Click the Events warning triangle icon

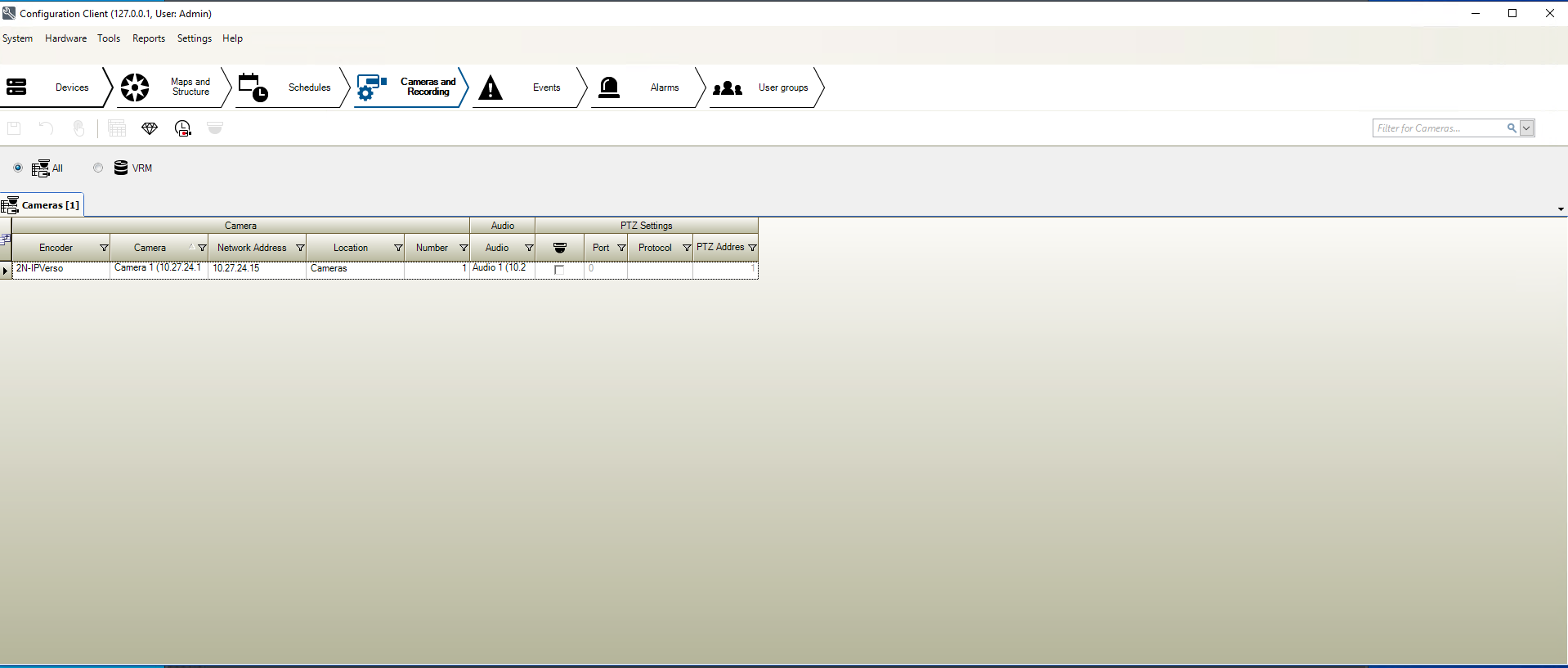(x=491, y=87)
